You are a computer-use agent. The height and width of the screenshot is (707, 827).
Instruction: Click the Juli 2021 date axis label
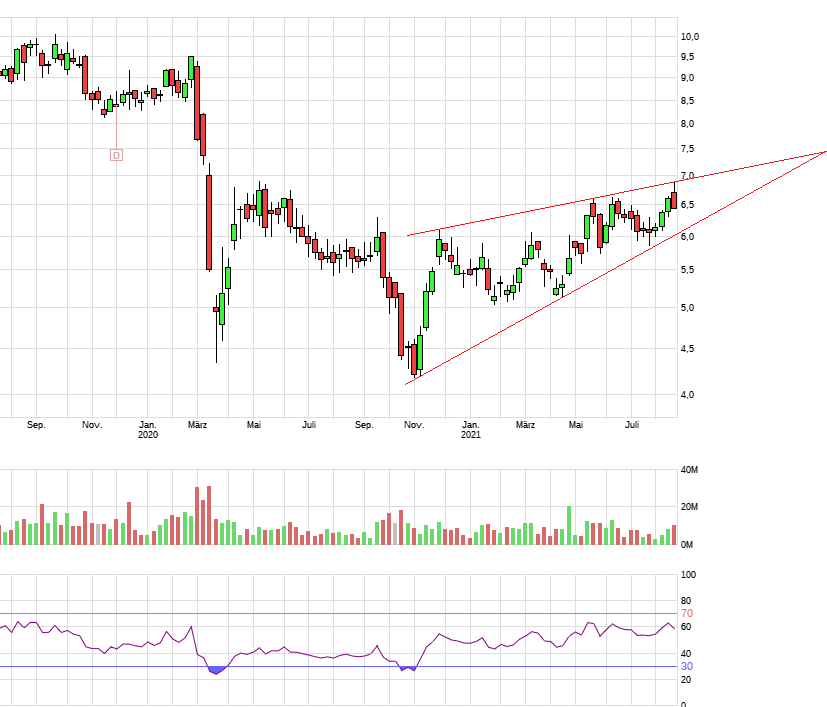[x=632, y=425]
